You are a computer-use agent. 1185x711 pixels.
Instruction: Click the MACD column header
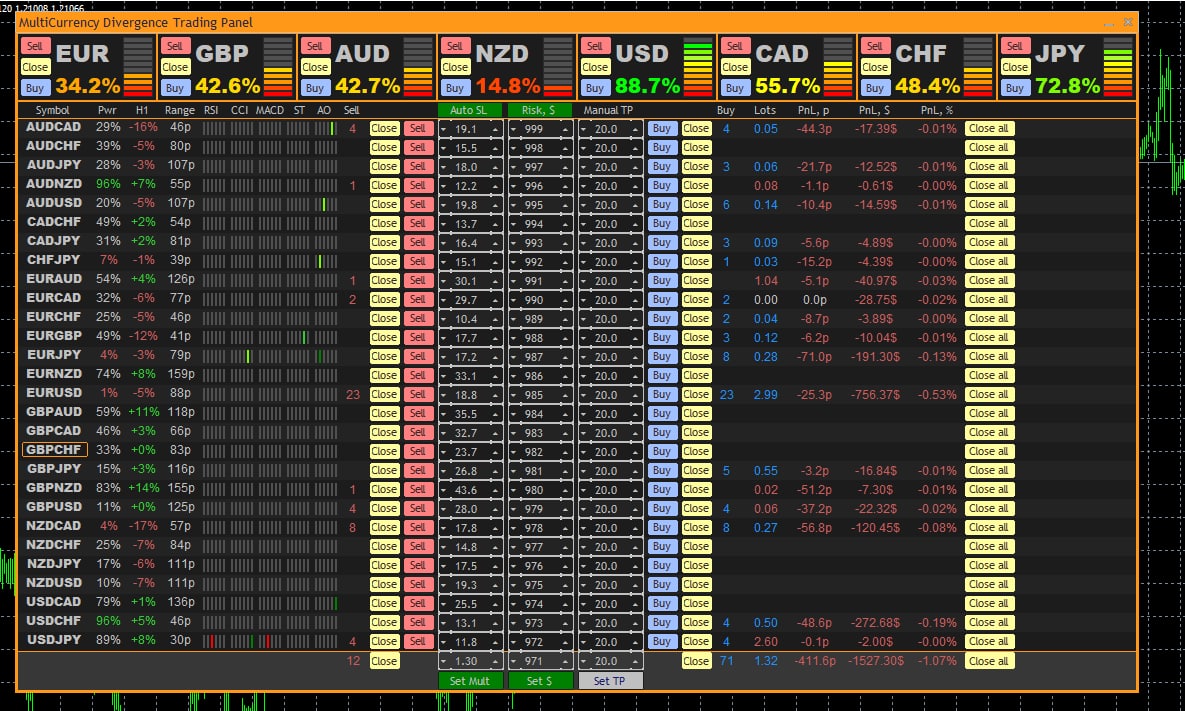point(270,110)
